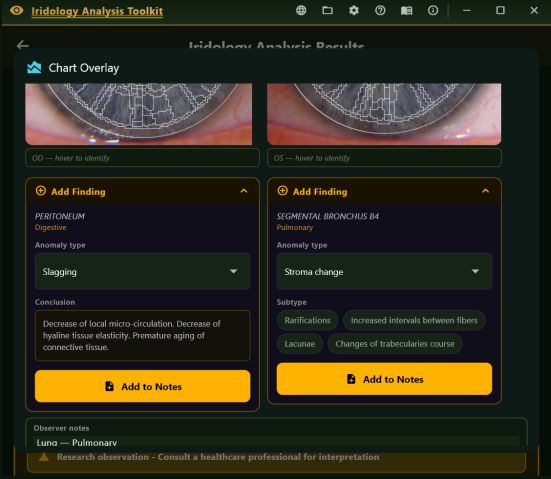Click plus icon in PERITONEUM Add Finding
Viewport: 551px width, 479px height.
pyautogui.click(x=41, y=191)
